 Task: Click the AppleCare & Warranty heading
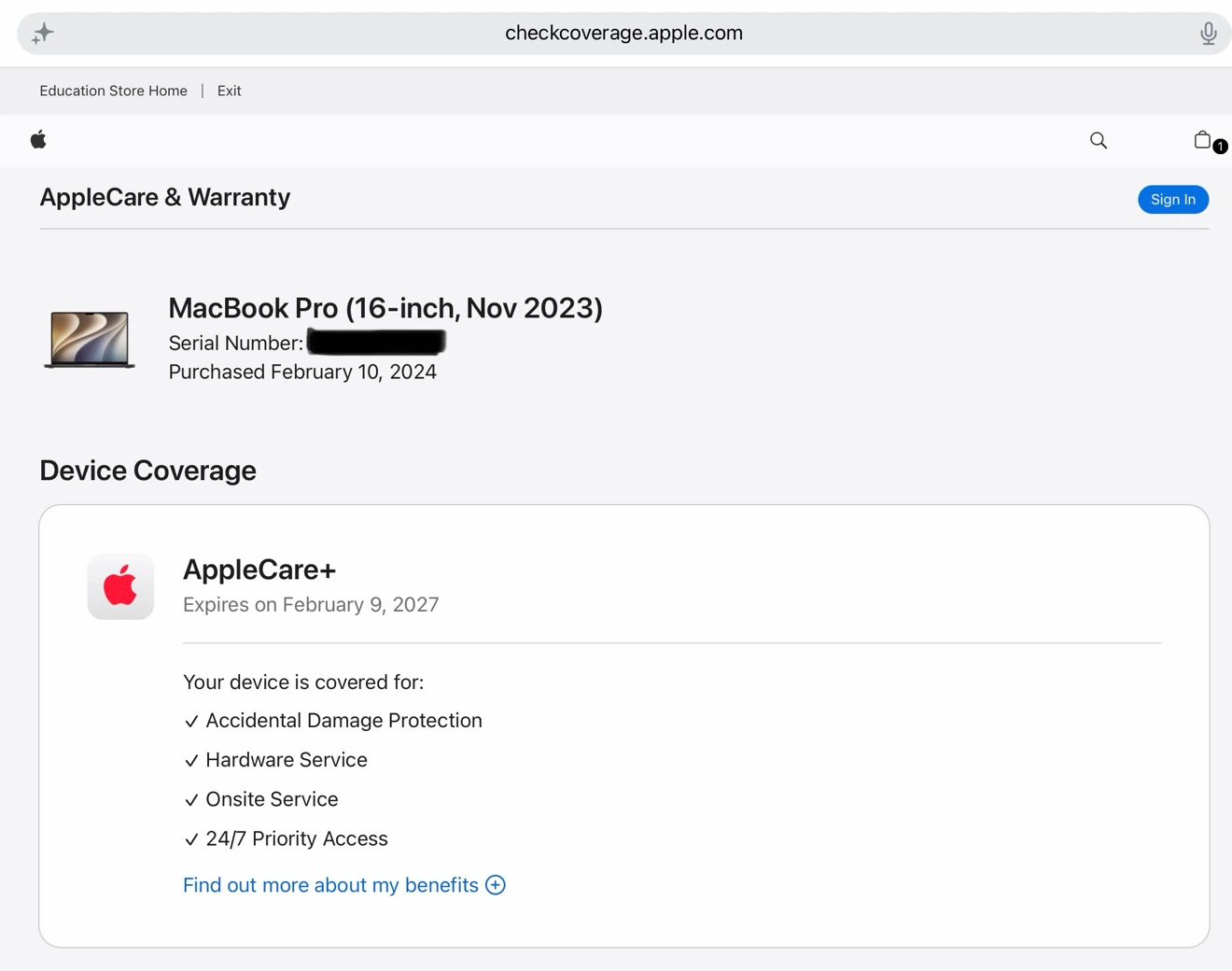click(165, 197)
